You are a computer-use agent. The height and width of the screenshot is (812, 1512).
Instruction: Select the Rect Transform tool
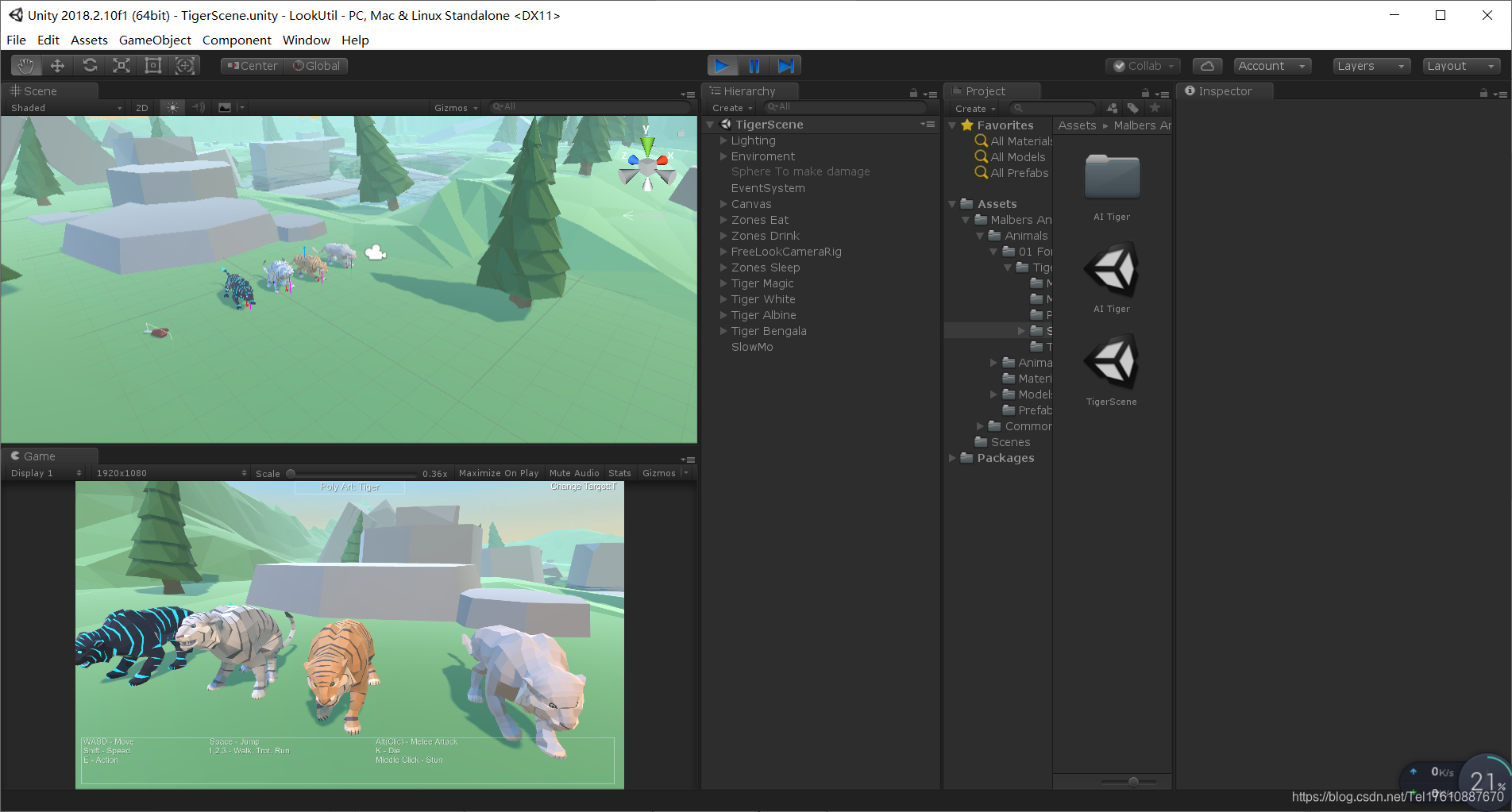[x=153, y=66]
